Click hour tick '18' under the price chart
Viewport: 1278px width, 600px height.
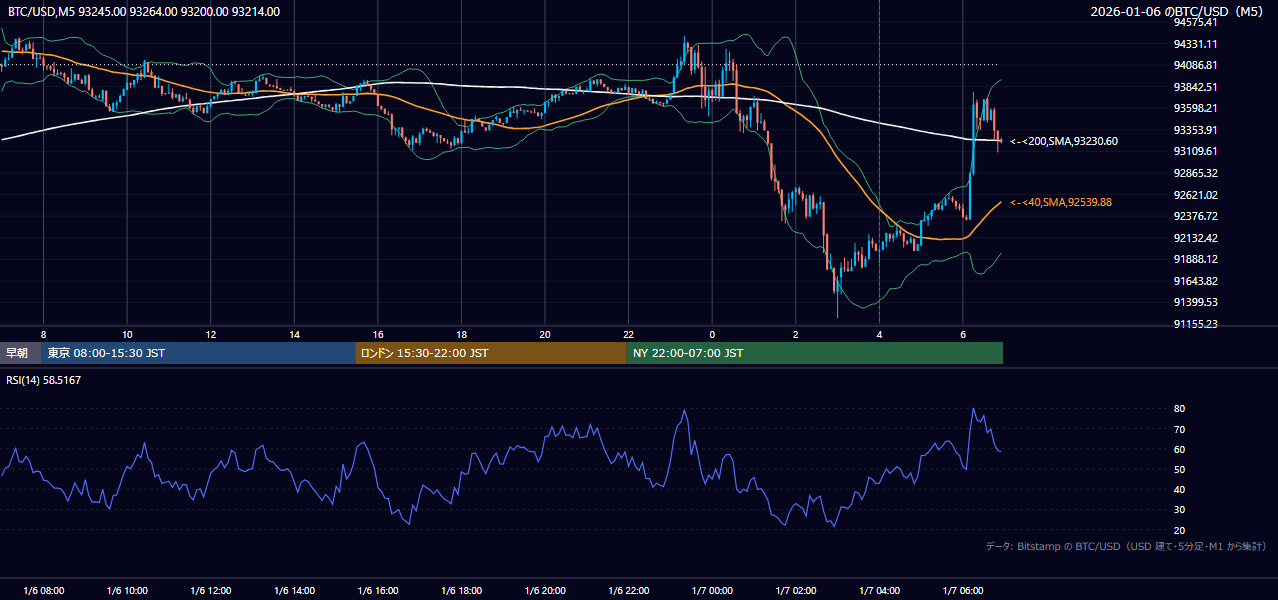(461, 334)
